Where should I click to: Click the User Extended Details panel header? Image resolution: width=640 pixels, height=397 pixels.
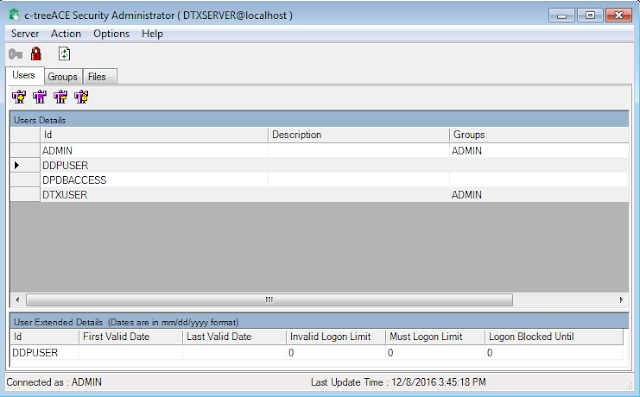[x=319, y=322]
